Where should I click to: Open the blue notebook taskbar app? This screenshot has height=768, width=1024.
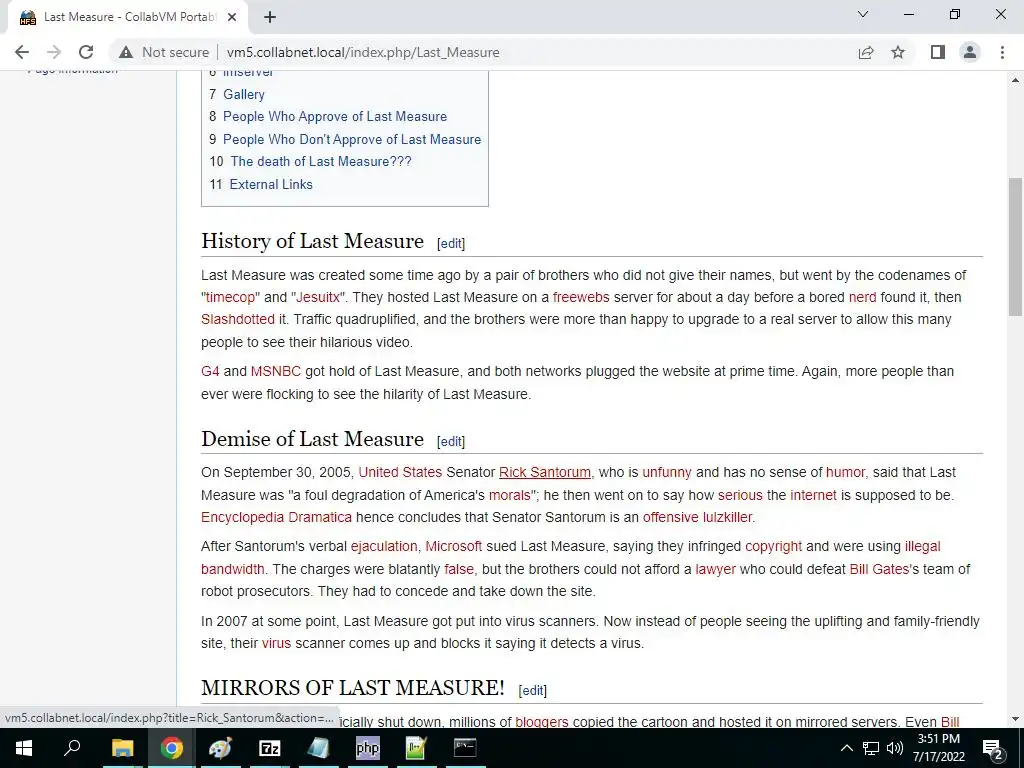click(318, 748)
